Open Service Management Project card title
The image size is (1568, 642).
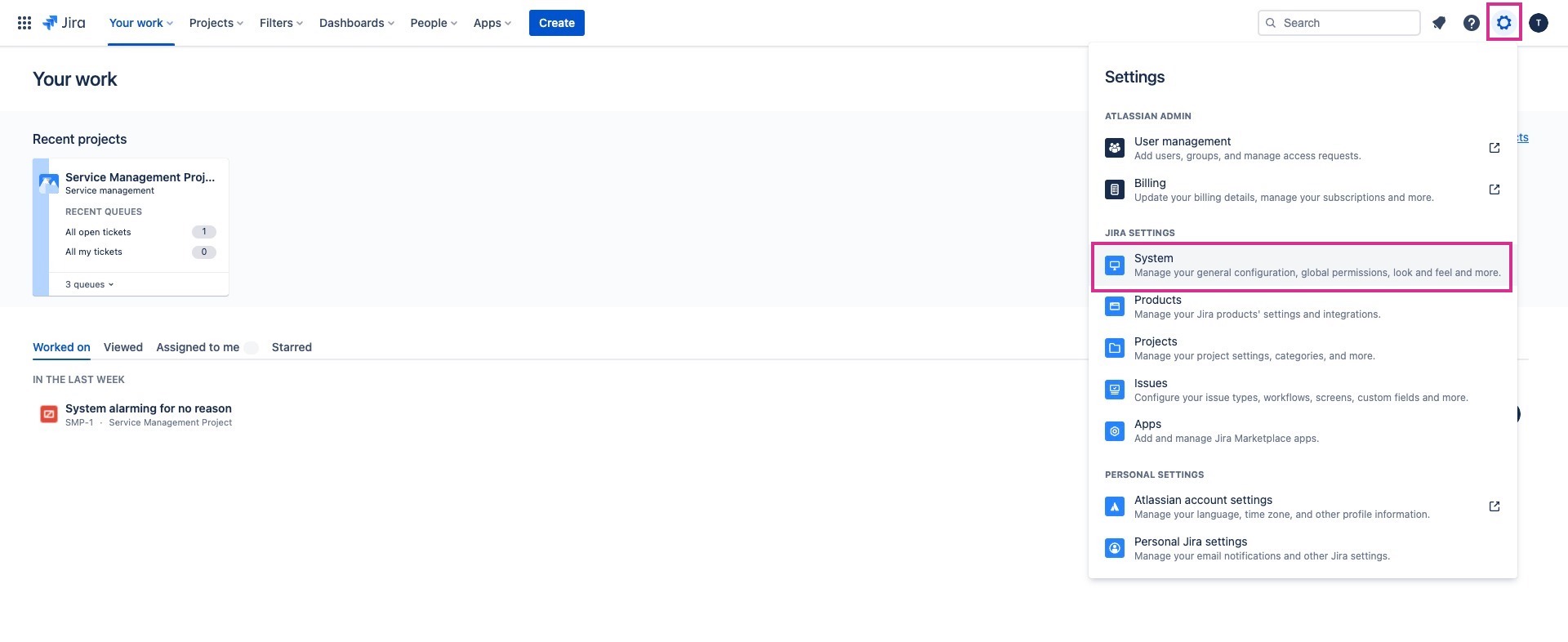point(140,177)
